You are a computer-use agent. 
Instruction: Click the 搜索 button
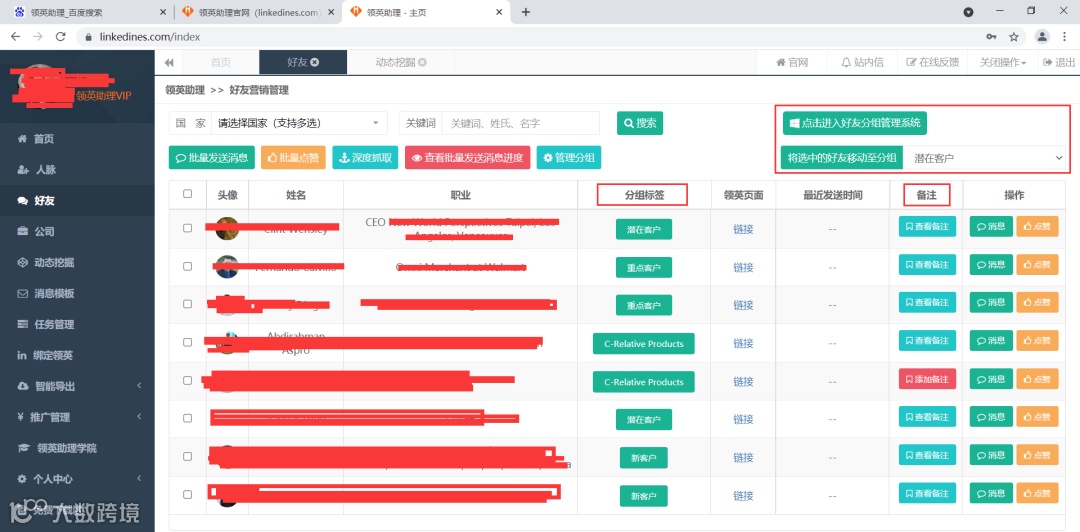pos(640,123)
